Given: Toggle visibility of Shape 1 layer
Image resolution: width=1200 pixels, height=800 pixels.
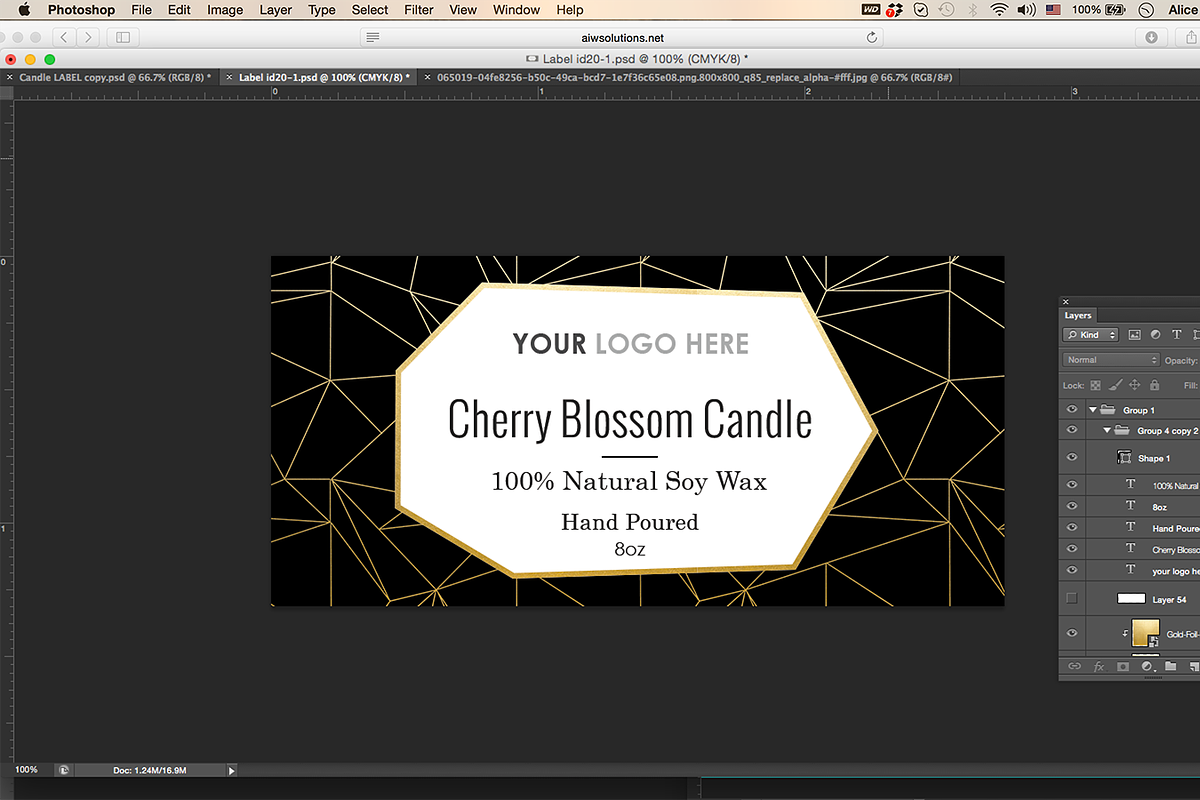Looking at the screenshot, I should tap(1072, 458).
